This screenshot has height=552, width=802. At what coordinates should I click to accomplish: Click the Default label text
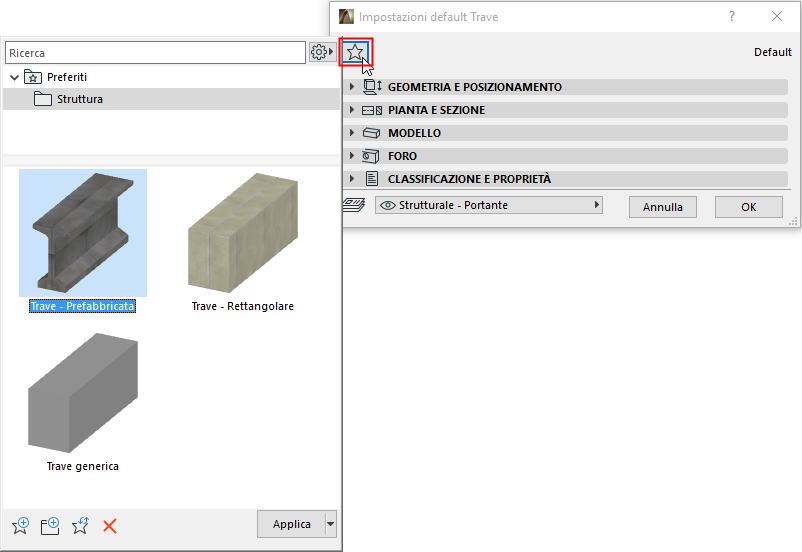[772, 52]
